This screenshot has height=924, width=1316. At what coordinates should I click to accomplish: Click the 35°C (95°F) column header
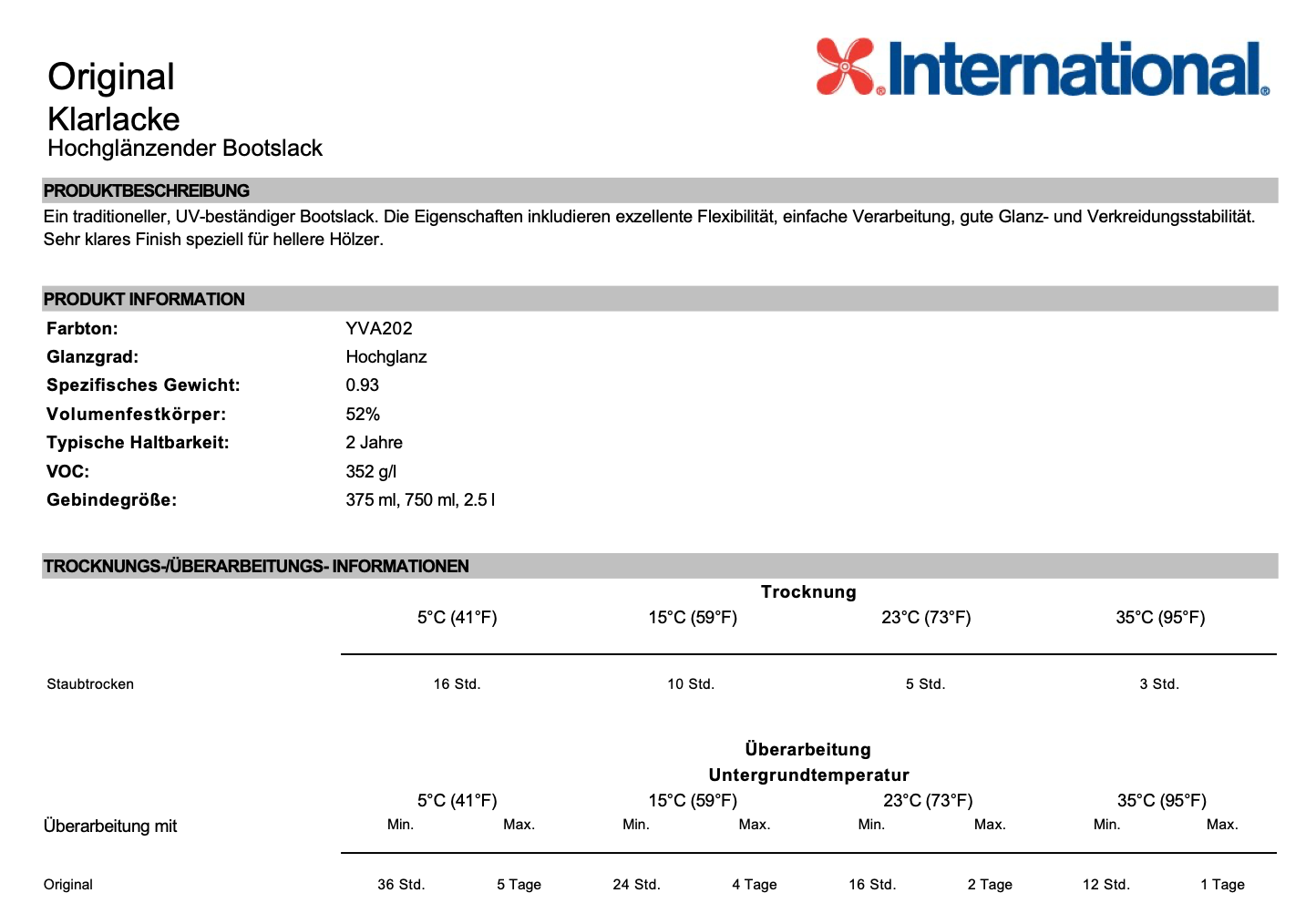point(1161,617)
